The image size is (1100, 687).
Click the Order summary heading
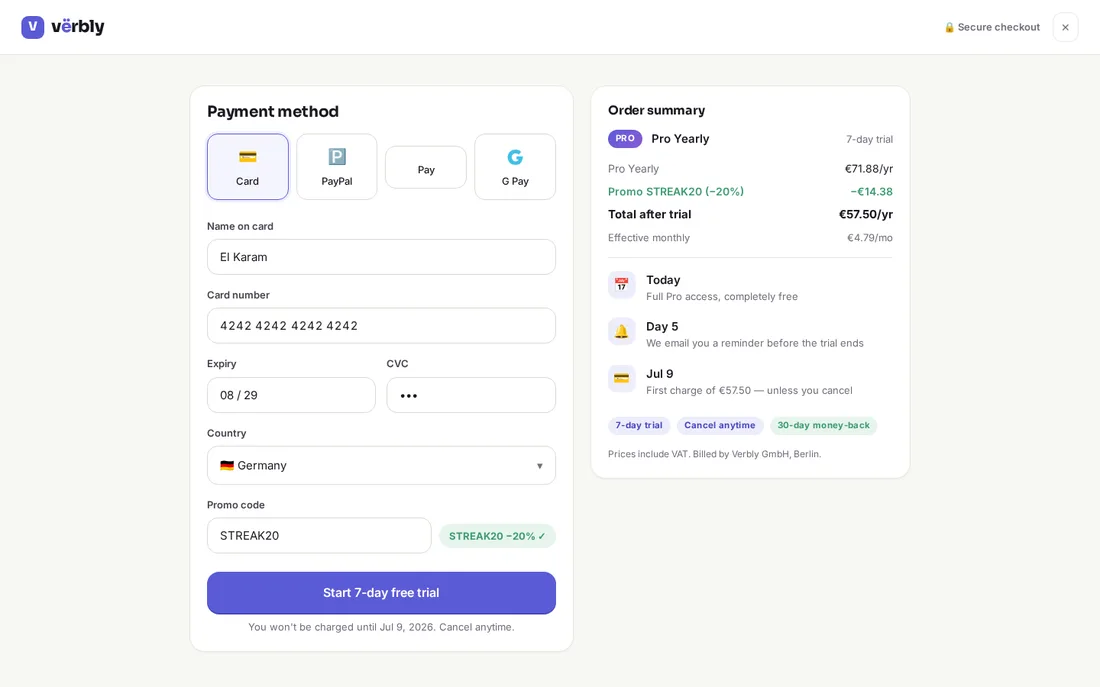pos(657,110)
